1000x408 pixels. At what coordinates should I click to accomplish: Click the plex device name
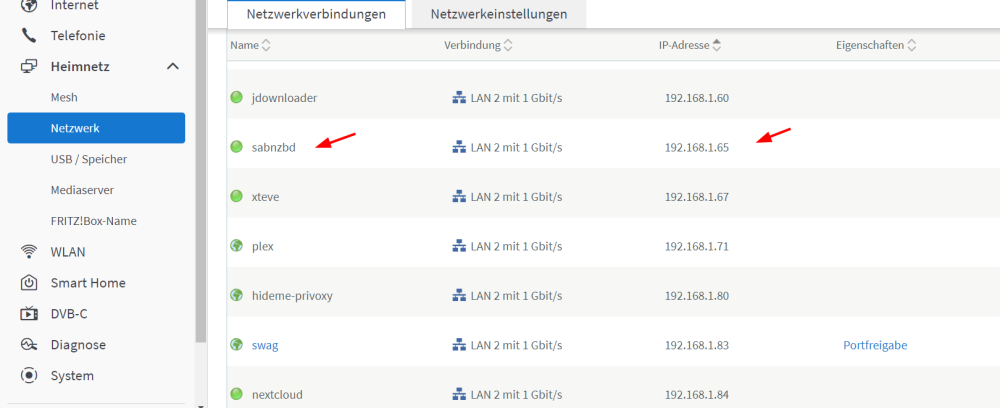point(263,246)
